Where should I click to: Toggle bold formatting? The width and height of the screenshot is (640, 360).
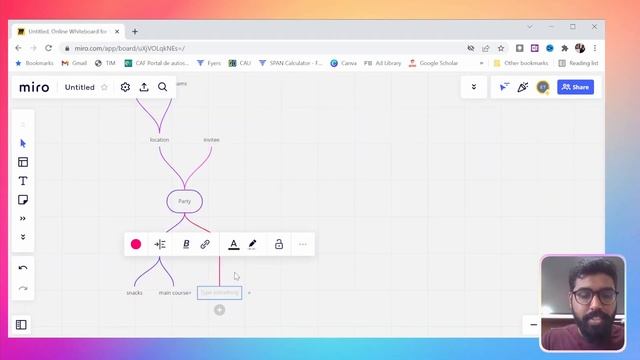click(x=186, y=244)
